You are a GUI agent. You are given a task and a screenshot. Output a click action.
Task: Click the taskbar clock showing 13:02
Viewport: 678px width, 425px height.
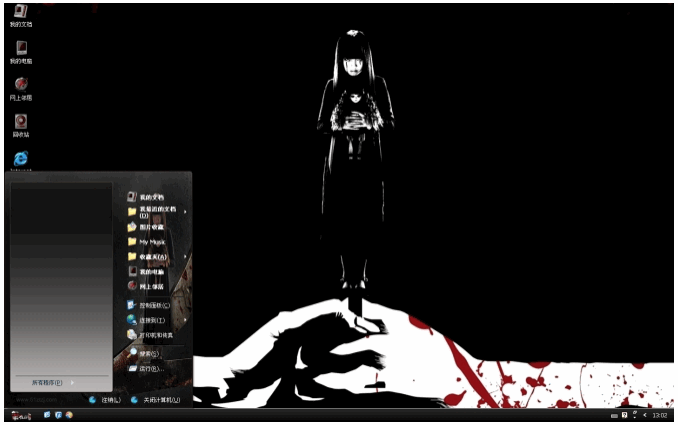click(x=660, y=415)
